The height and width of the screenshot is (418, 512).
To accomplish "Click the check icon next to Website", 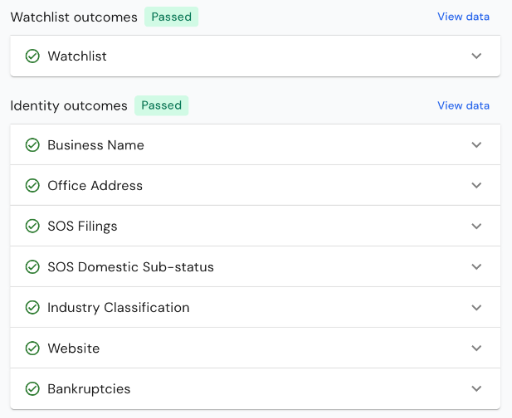I will (32, 348).
